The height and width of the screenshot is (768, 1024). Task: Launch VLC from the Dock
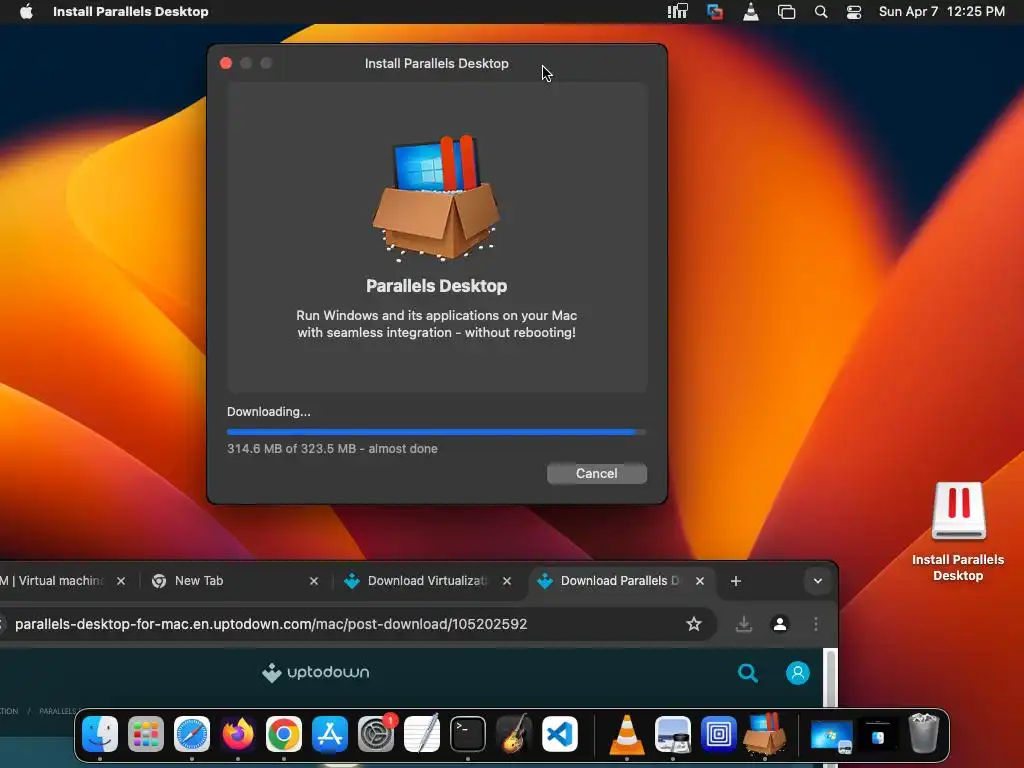click(x=626, y=734)
